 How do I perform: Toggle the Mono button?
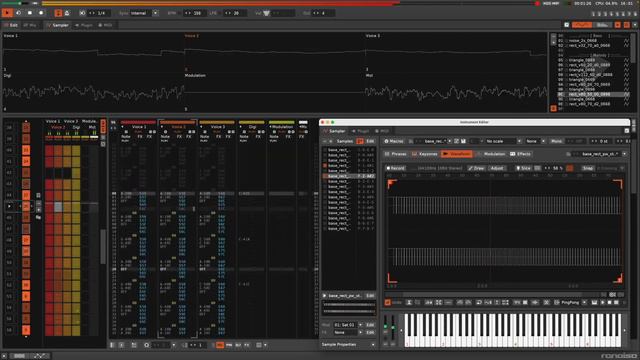556,141
